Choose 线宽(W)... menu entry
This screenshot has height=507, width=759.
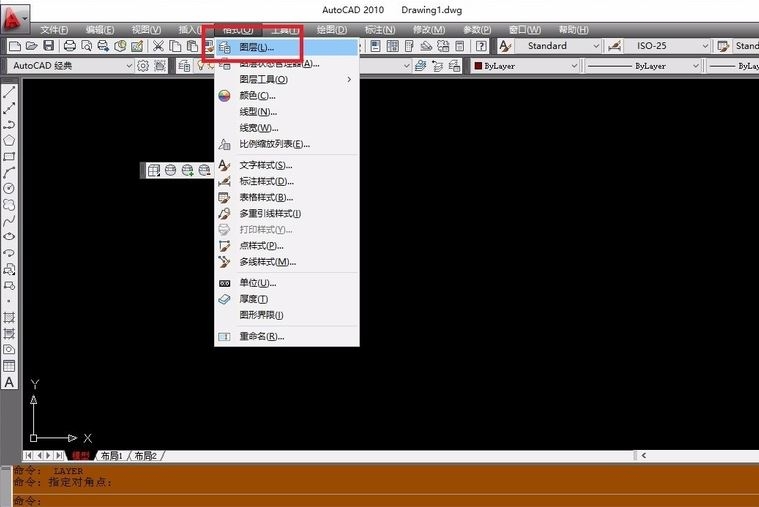tap(287, 128)
